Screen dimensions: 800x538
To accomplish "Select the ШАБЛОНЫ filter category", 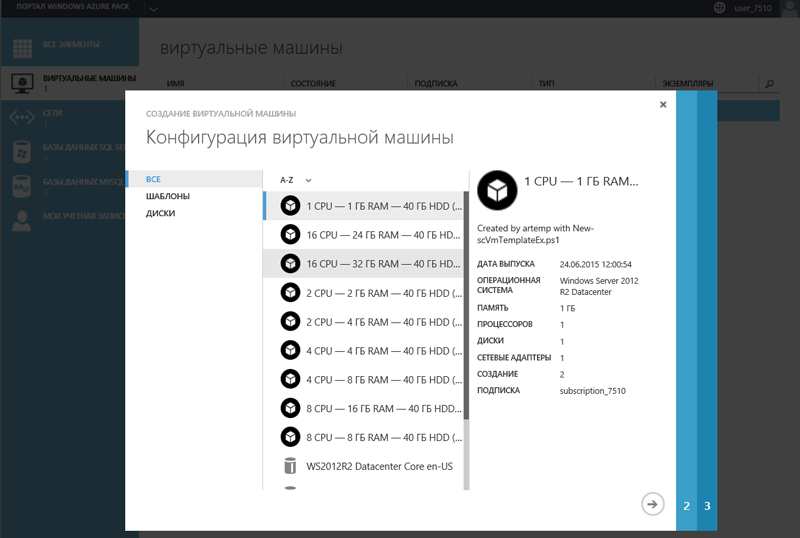I will tap(168, 197).
